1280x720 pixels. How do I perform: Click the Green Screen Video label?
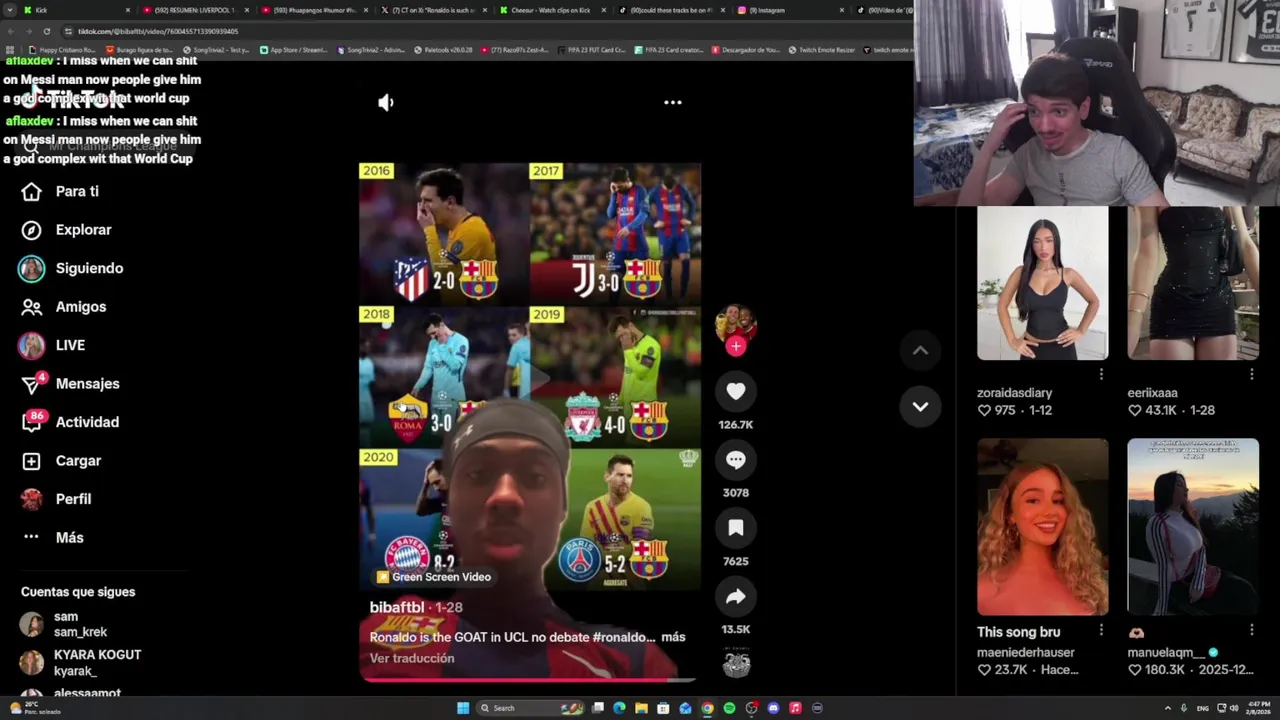pos(433,577)
